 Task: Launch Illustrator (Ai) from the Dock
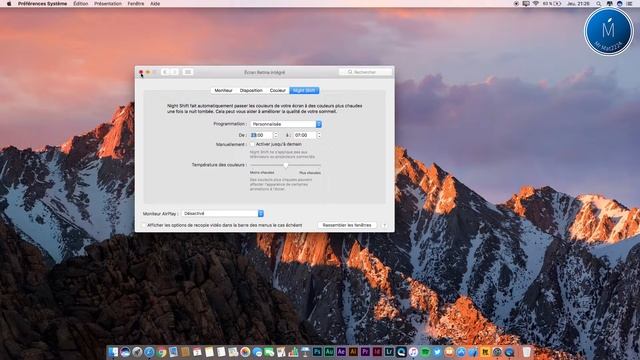(353, 352)
